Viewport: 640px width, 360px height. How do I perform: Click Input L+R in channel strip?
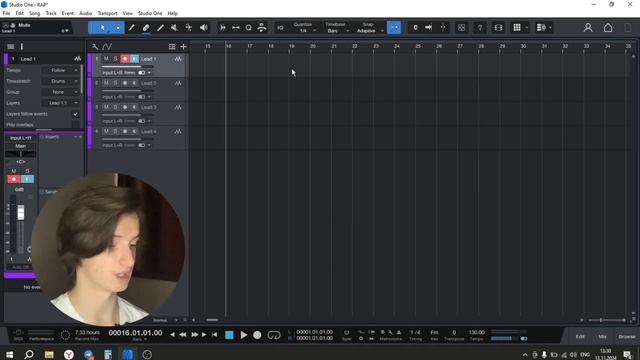[20, 138]
